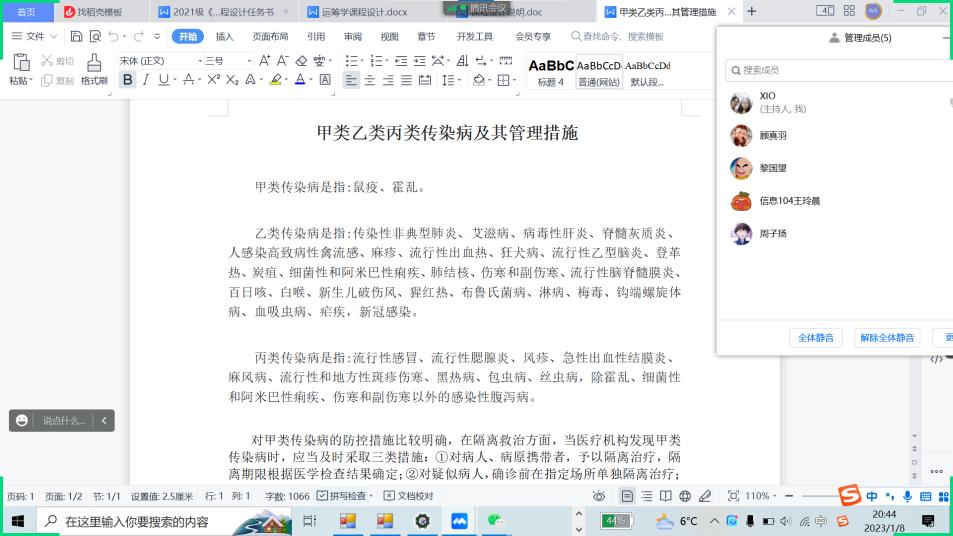Click the 搜索成员 member search field
Viewport: 953px width, 536px height.
tap(840, 71)
